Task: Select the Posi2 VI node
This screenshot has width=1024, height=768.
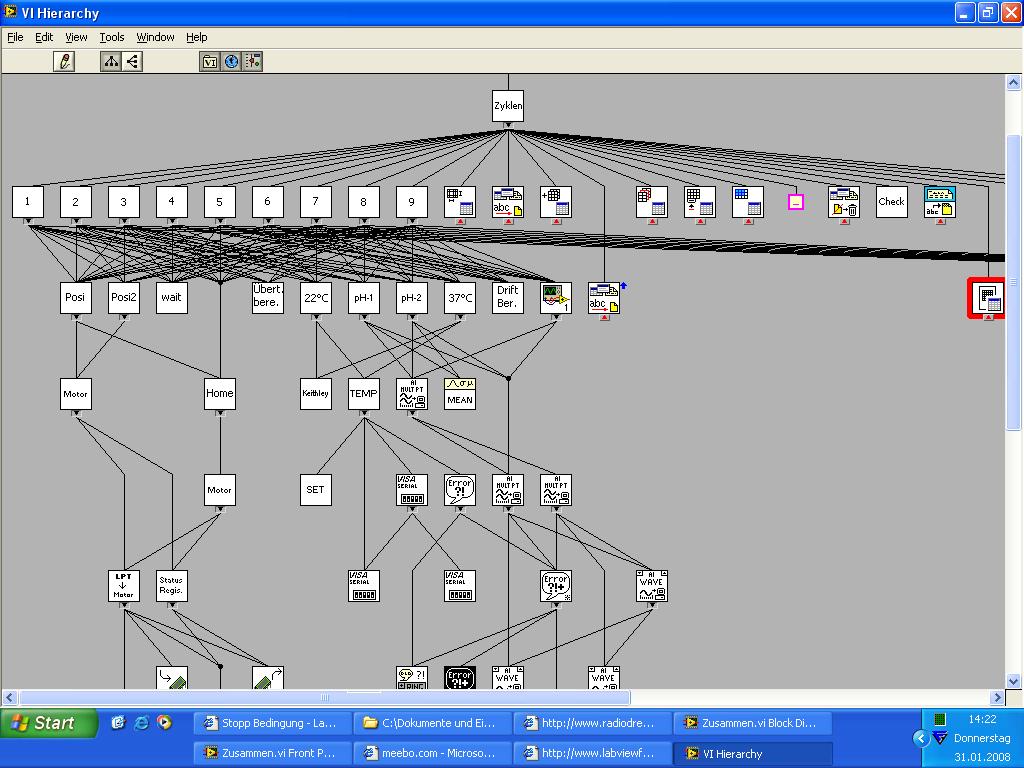Action: point(123,298)
